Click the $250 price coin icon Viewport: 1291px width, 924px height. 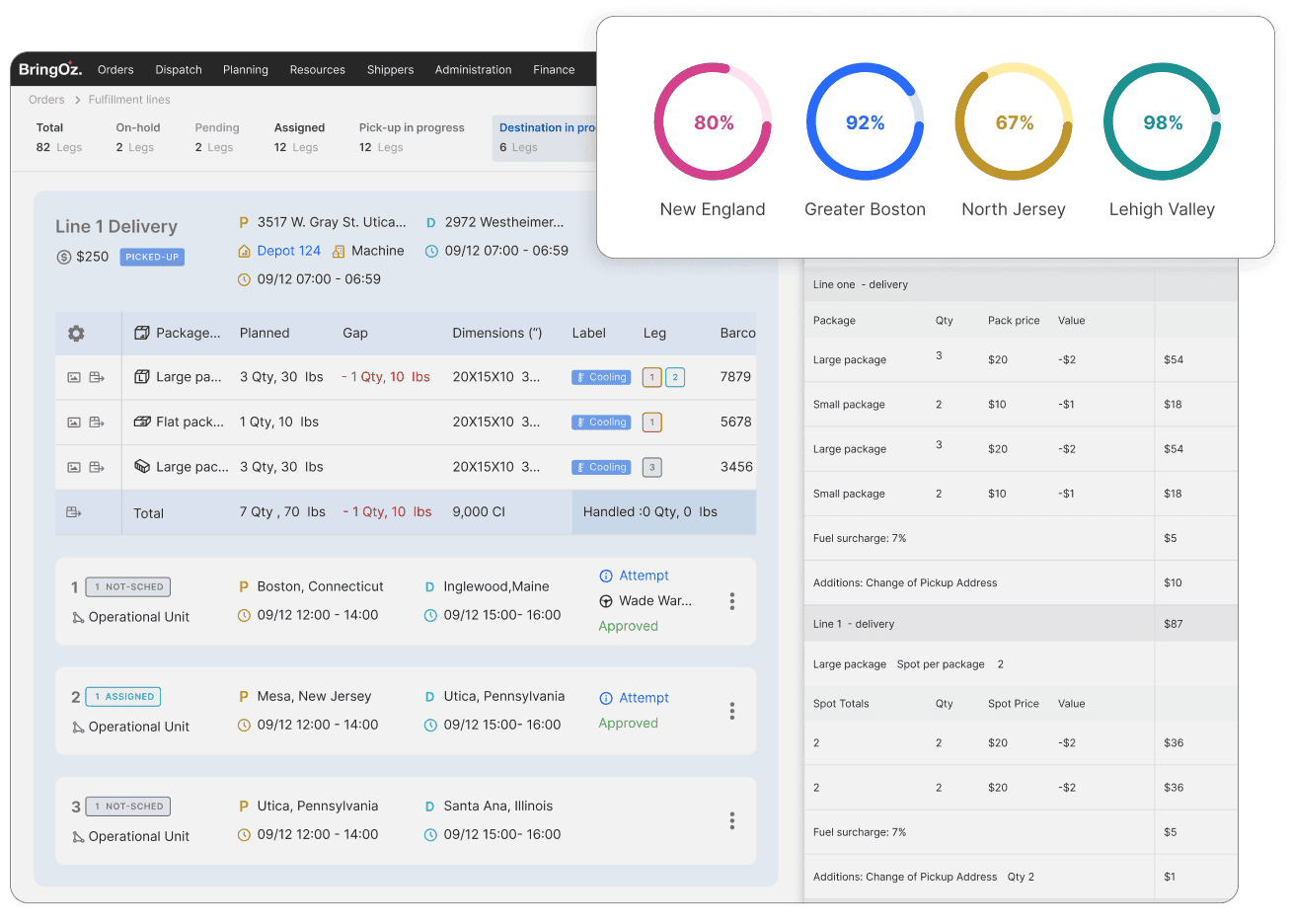(64, 257)
